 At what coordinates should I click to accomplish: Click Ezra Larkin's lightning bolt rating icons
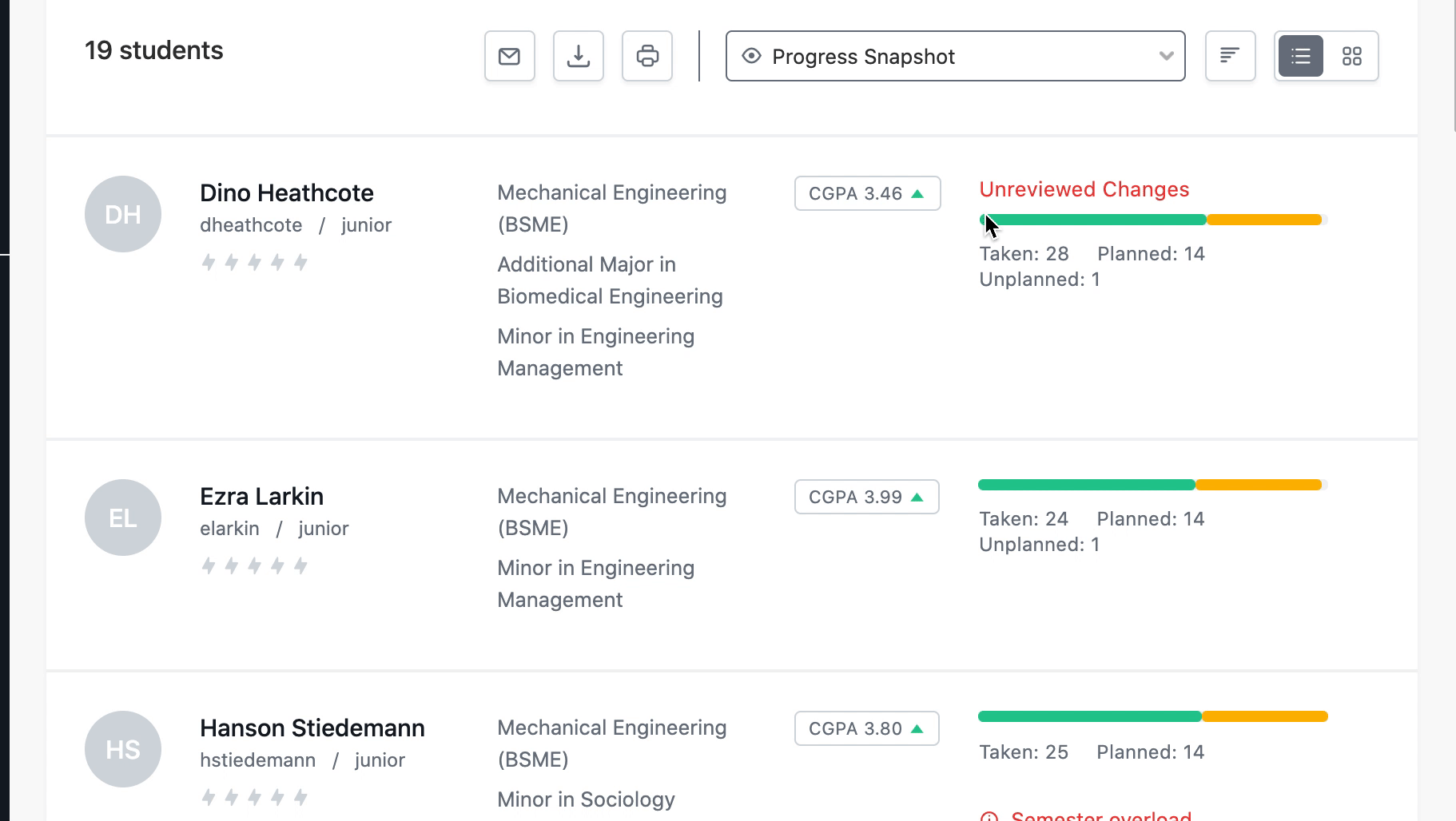254,566
